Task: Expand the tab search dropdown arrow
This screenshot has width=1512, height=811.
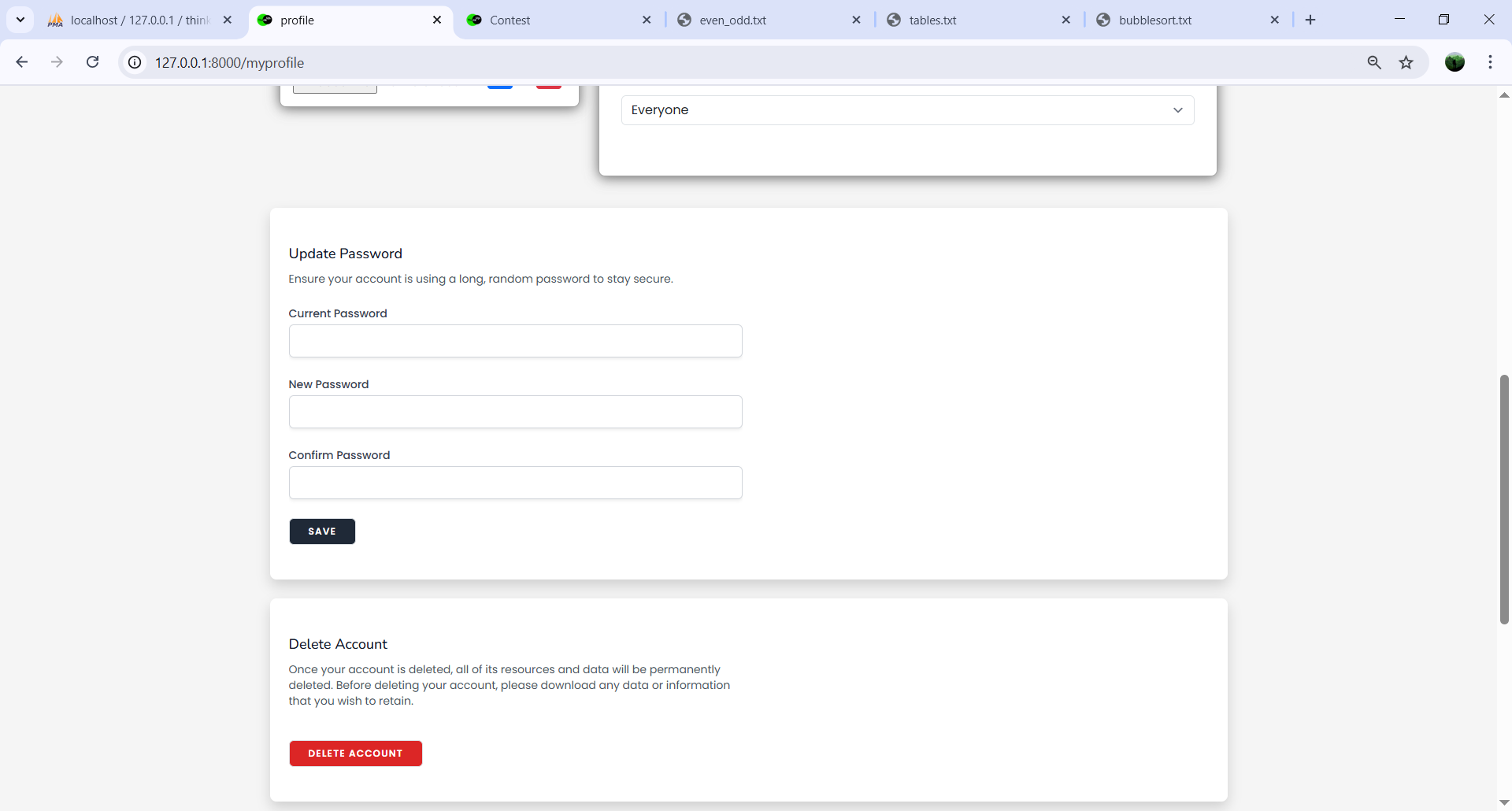Action: tap(20, 20)
